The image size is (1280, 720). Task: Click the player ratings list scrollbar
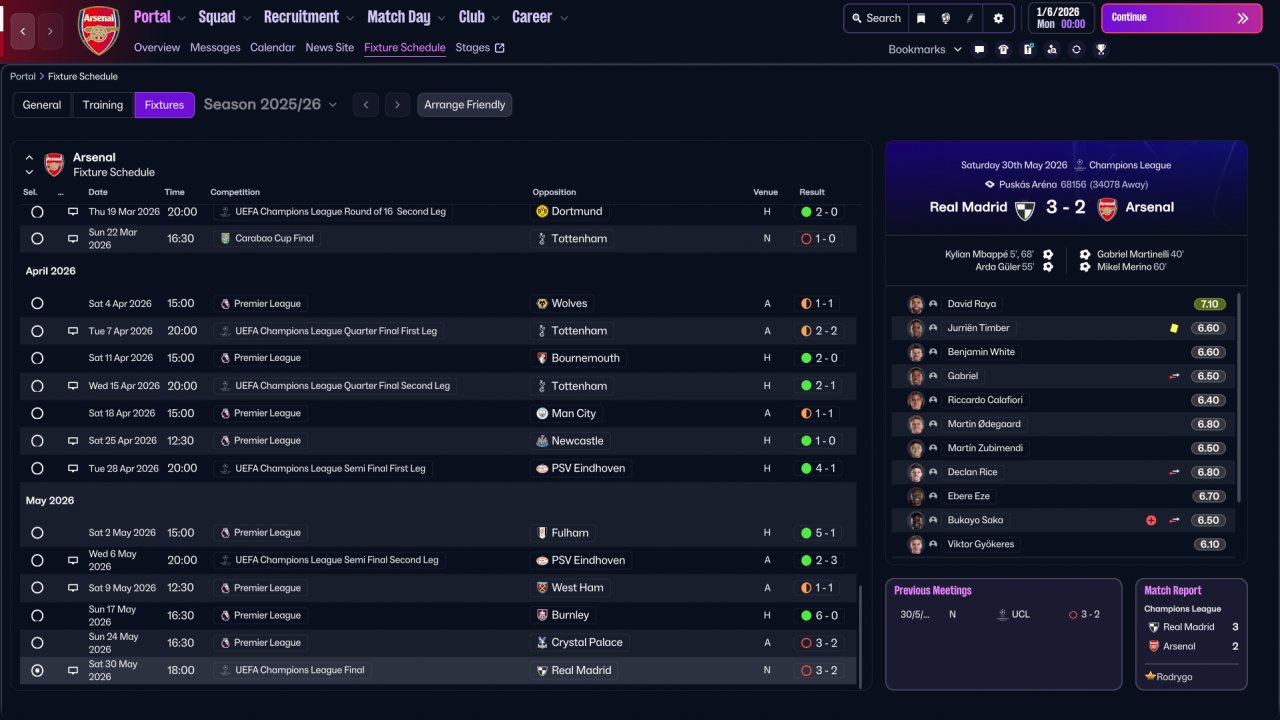point(1240,397)
